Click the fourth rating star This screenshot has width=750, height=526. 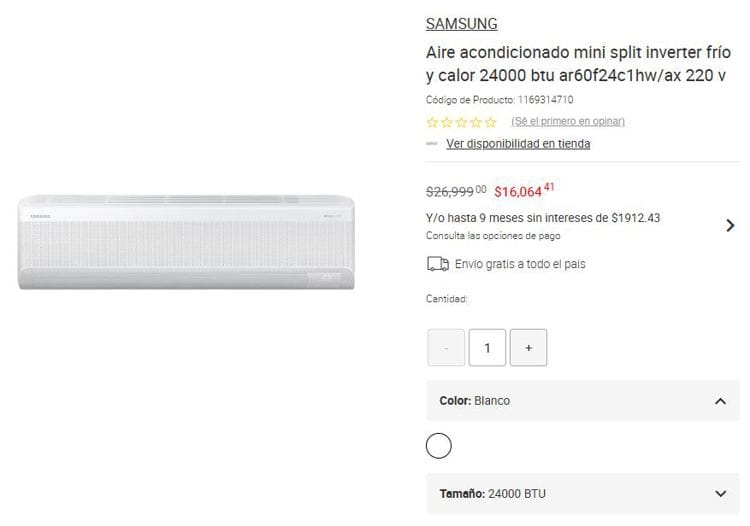pos(476,122)
